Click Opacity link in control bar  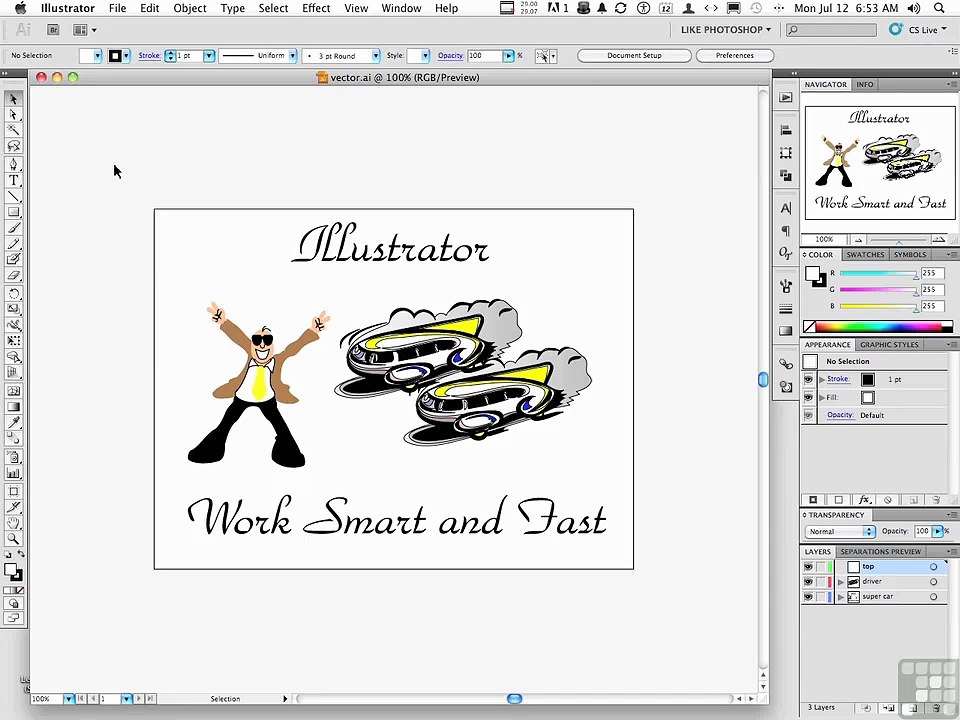[x=451, y=56]
